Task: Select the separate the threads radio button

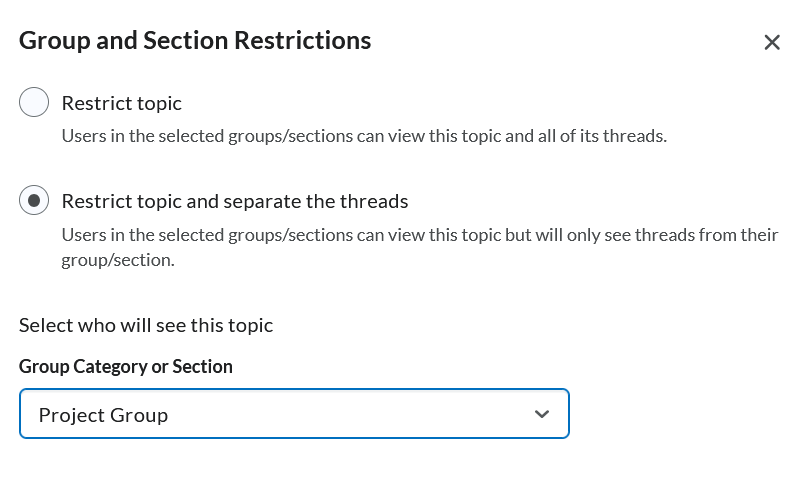Action: pyautogui.click(x=34, y=201)
